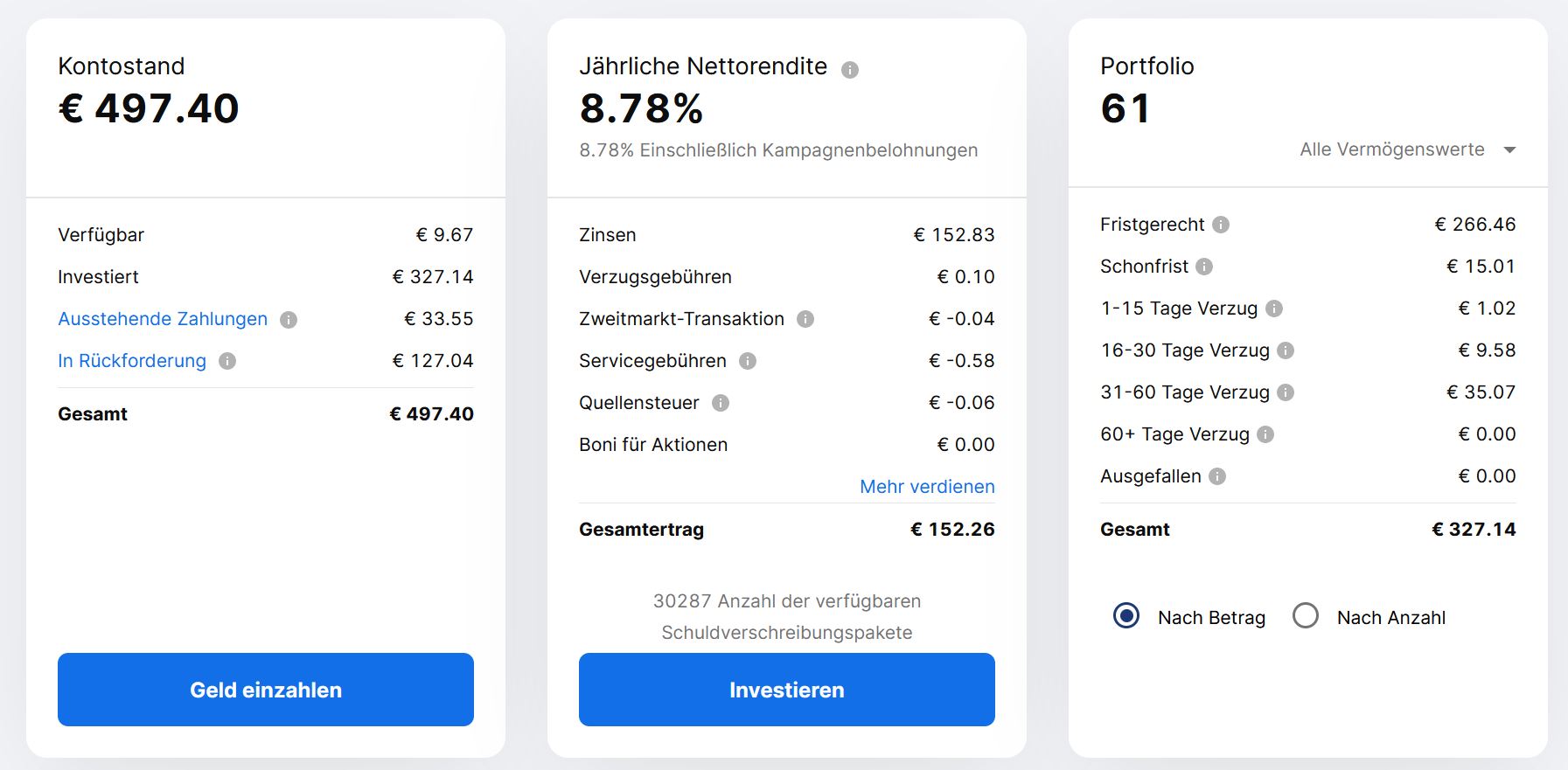Select the Nach Betrag radio button

pyautogui.click(x=1126, y=616)
